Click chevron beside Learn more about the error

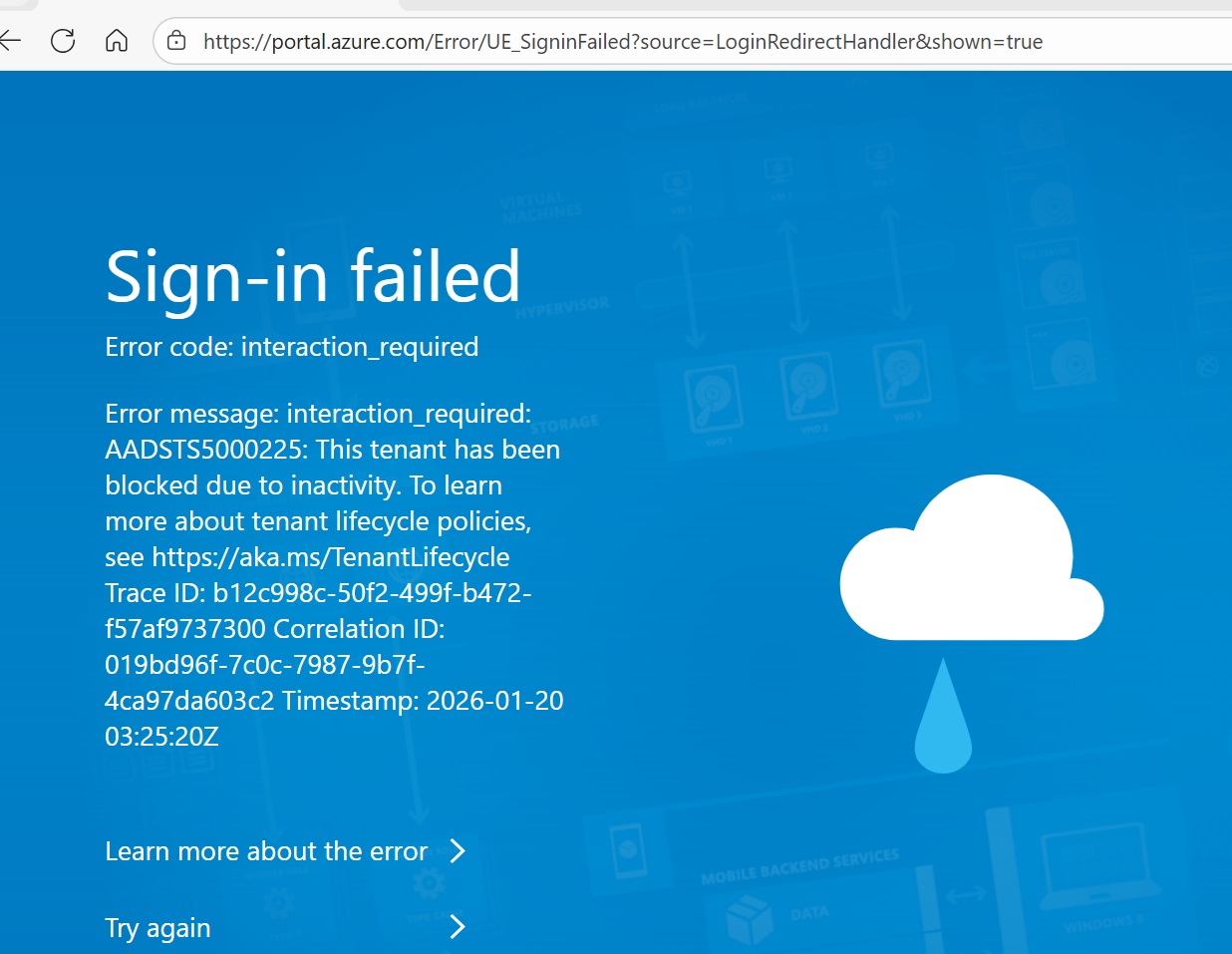click(x=458, y=850)
